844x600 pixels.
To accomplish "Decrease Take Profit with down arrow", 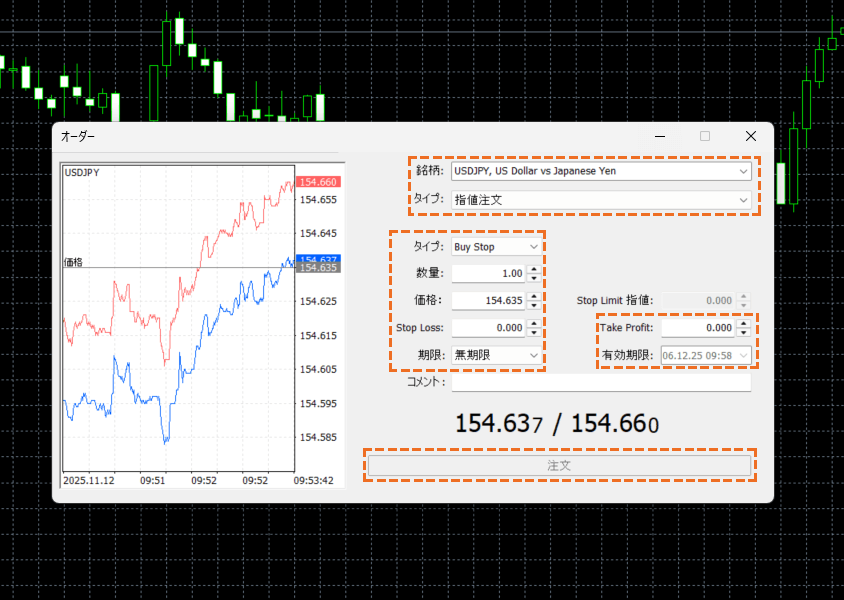I will point(742,332).
